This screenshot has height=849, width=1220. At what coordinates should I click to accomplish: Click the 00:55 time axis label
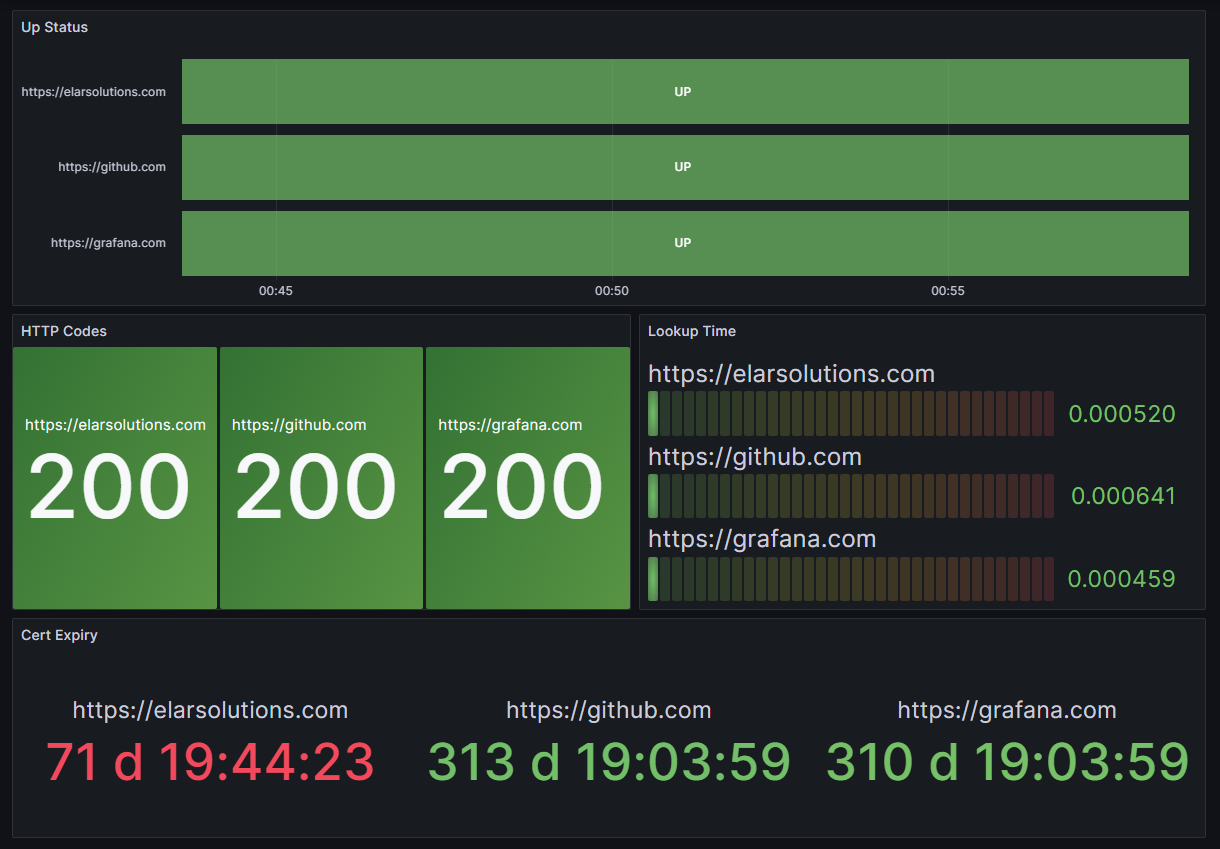[948, 291]
